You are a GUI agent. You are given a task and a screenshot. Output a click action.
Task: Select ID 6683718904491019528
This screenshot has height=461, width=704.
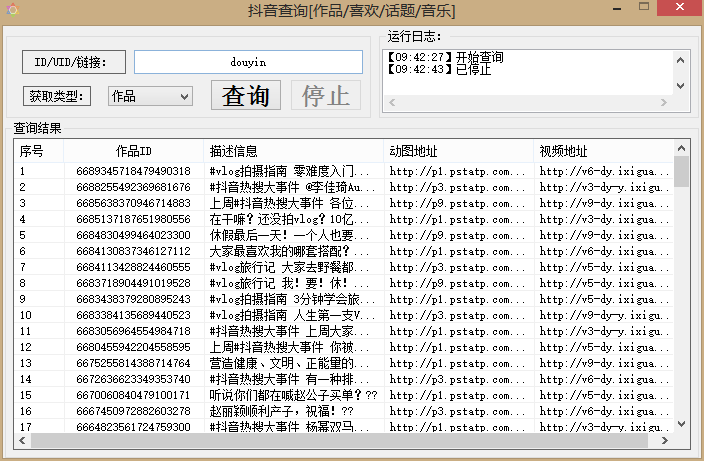click(x=133, y=283)
